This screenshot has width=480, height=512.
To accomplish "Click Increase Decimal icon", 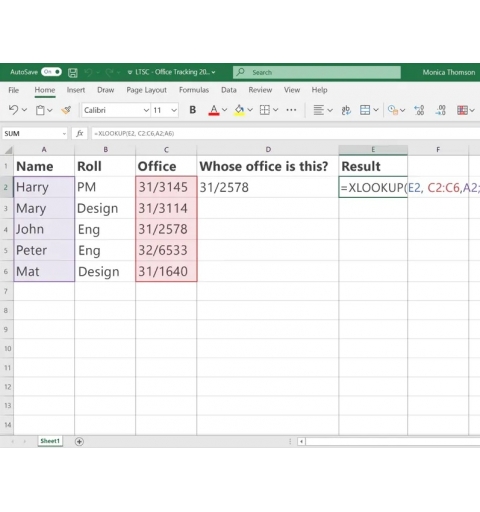I will [x=419, y=110].
